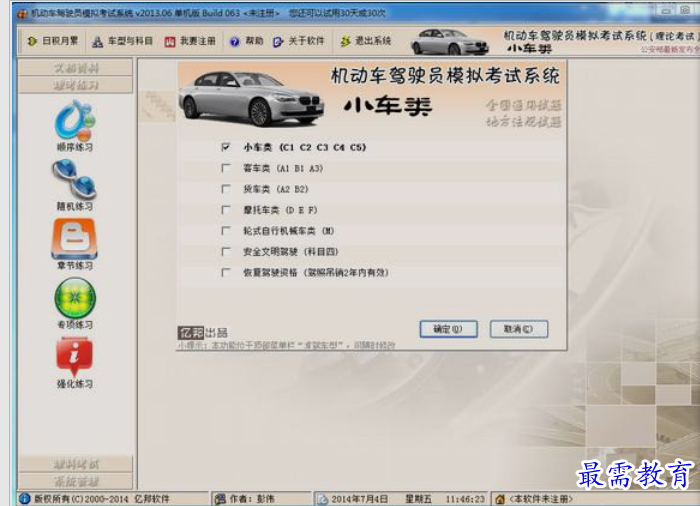Viewport: 700px width, 506px height.
Task: Click the 我要注册 toolbar button
Action: pos(190,42)
